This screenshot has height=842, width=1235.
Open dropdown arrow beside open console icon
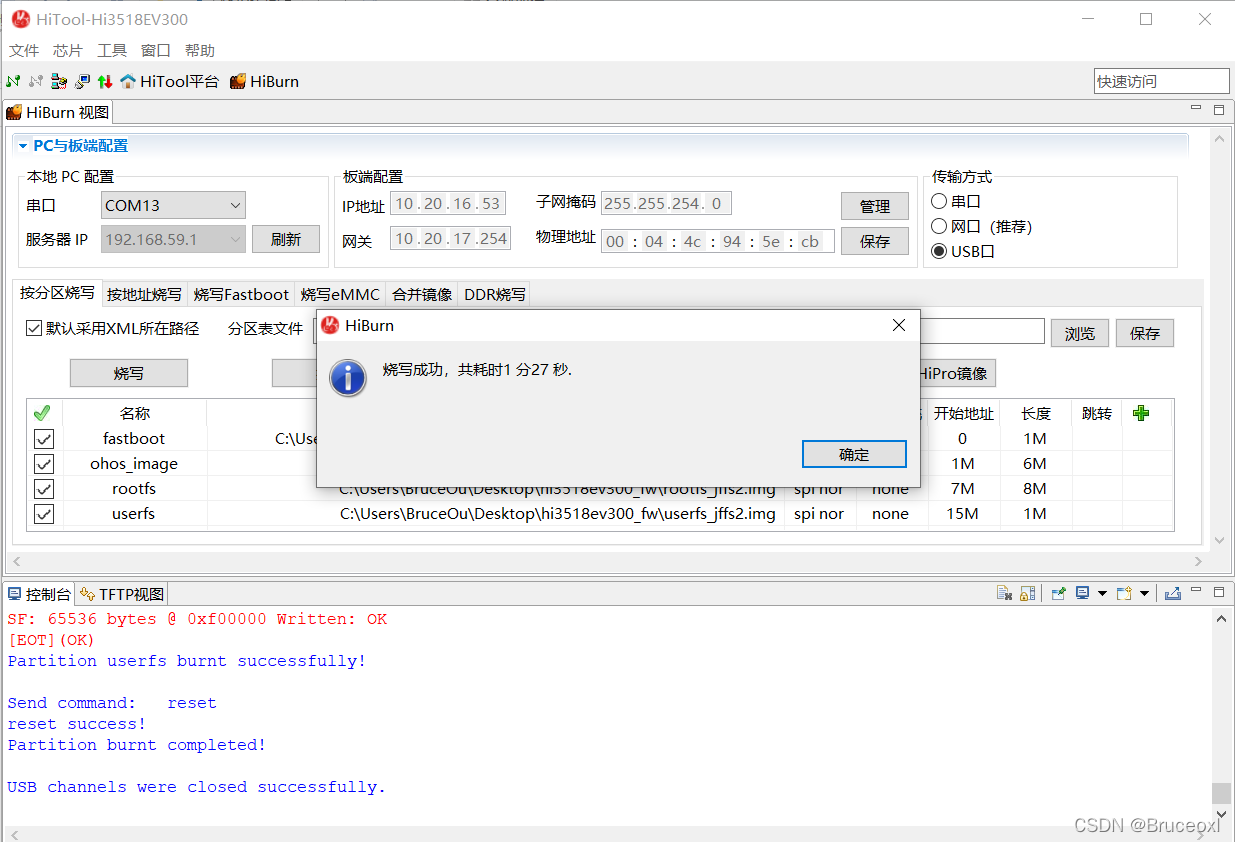1145,594
